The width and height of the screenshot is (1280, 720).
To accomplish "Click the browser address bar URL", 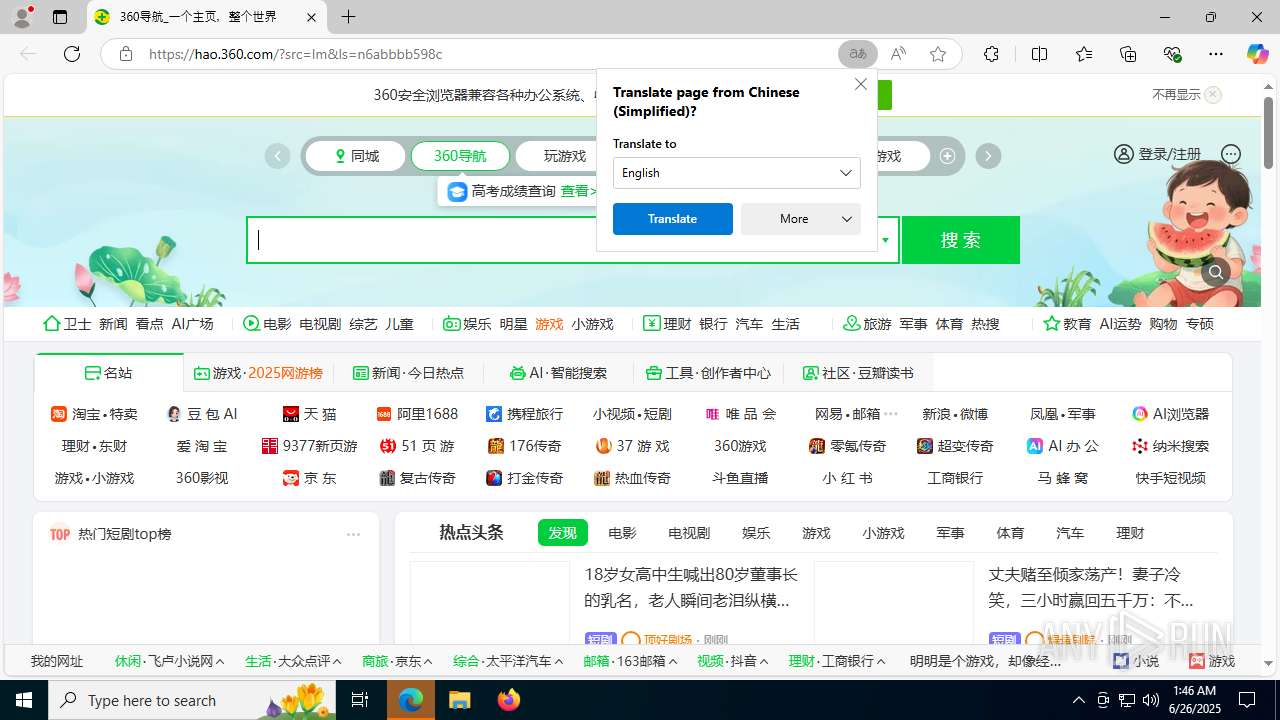I will tap(296, 54).
